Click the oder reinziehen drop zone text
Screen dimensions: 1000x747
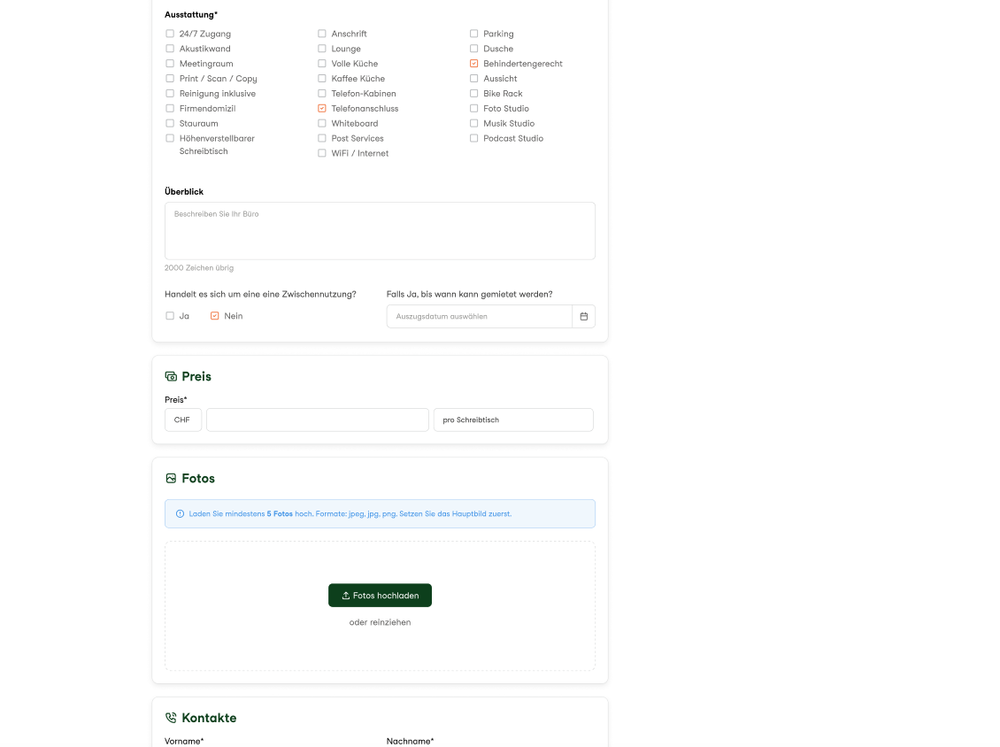380,622
